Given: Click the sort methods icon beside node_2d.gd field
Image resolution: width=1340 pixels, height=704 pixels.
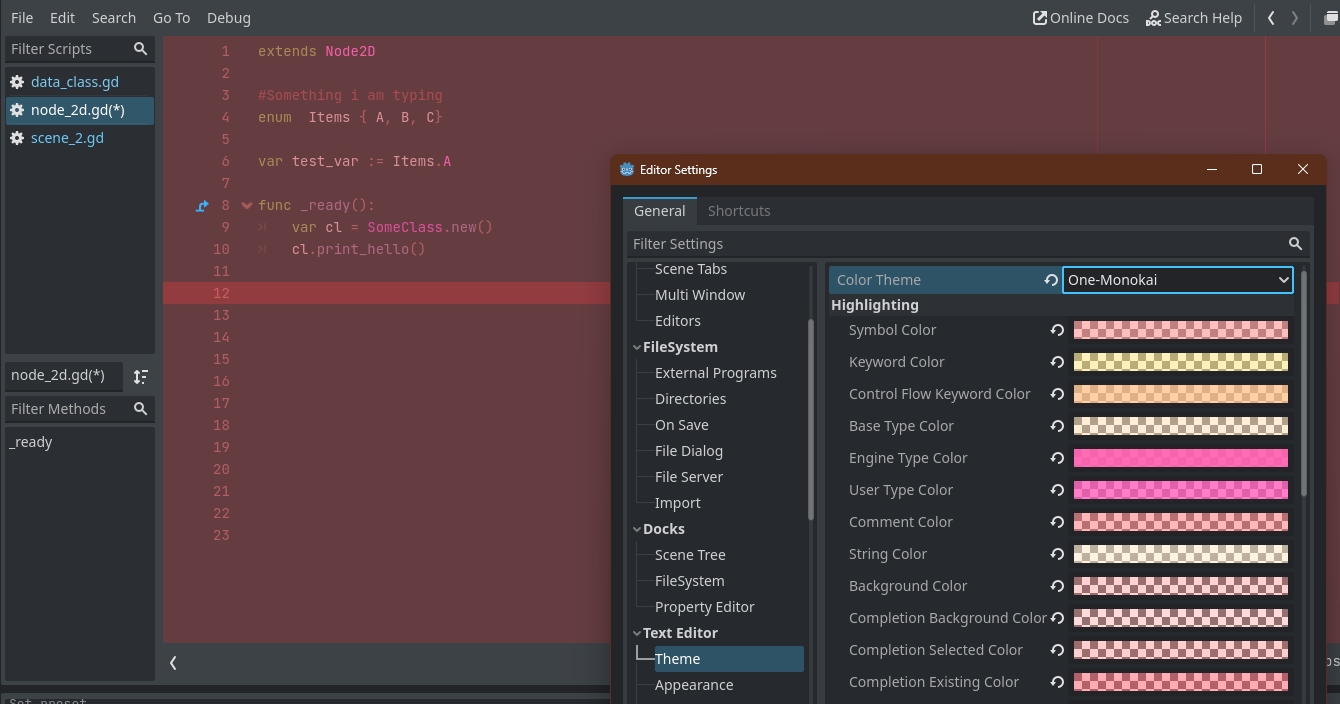Looking at the screenshot, I should tap(141, 376).
